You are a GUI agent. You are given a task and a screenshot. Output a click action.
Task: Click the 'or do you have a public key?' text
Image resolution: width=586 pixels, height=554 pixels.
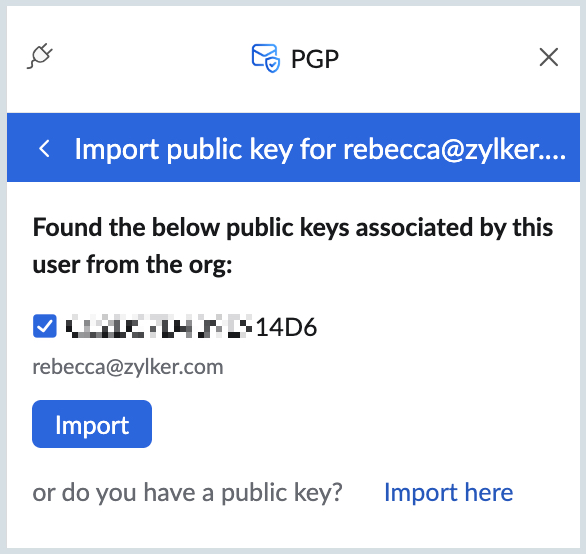click(187, 493)
